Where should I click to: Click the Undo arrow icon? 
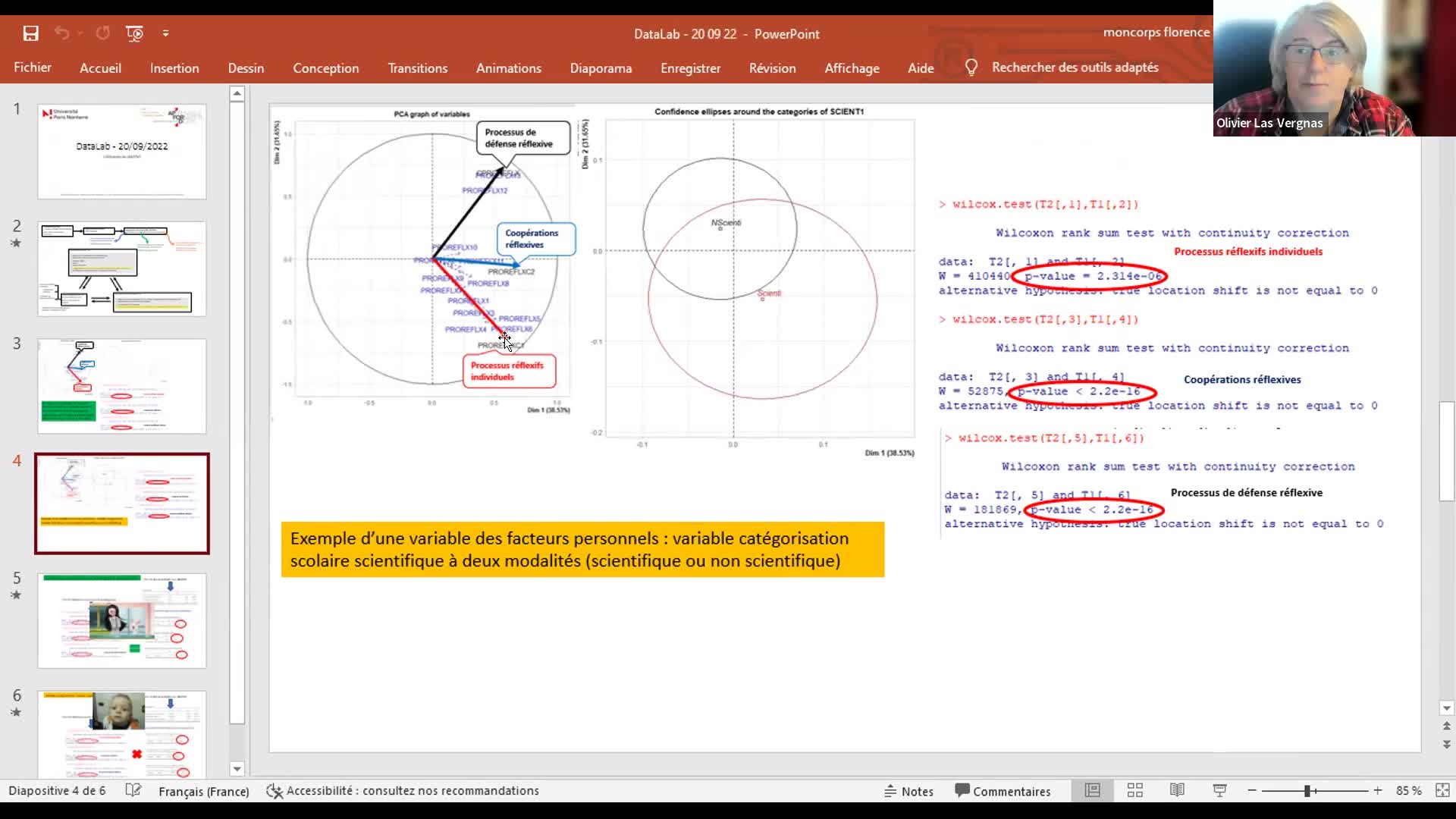coord(61,33)
